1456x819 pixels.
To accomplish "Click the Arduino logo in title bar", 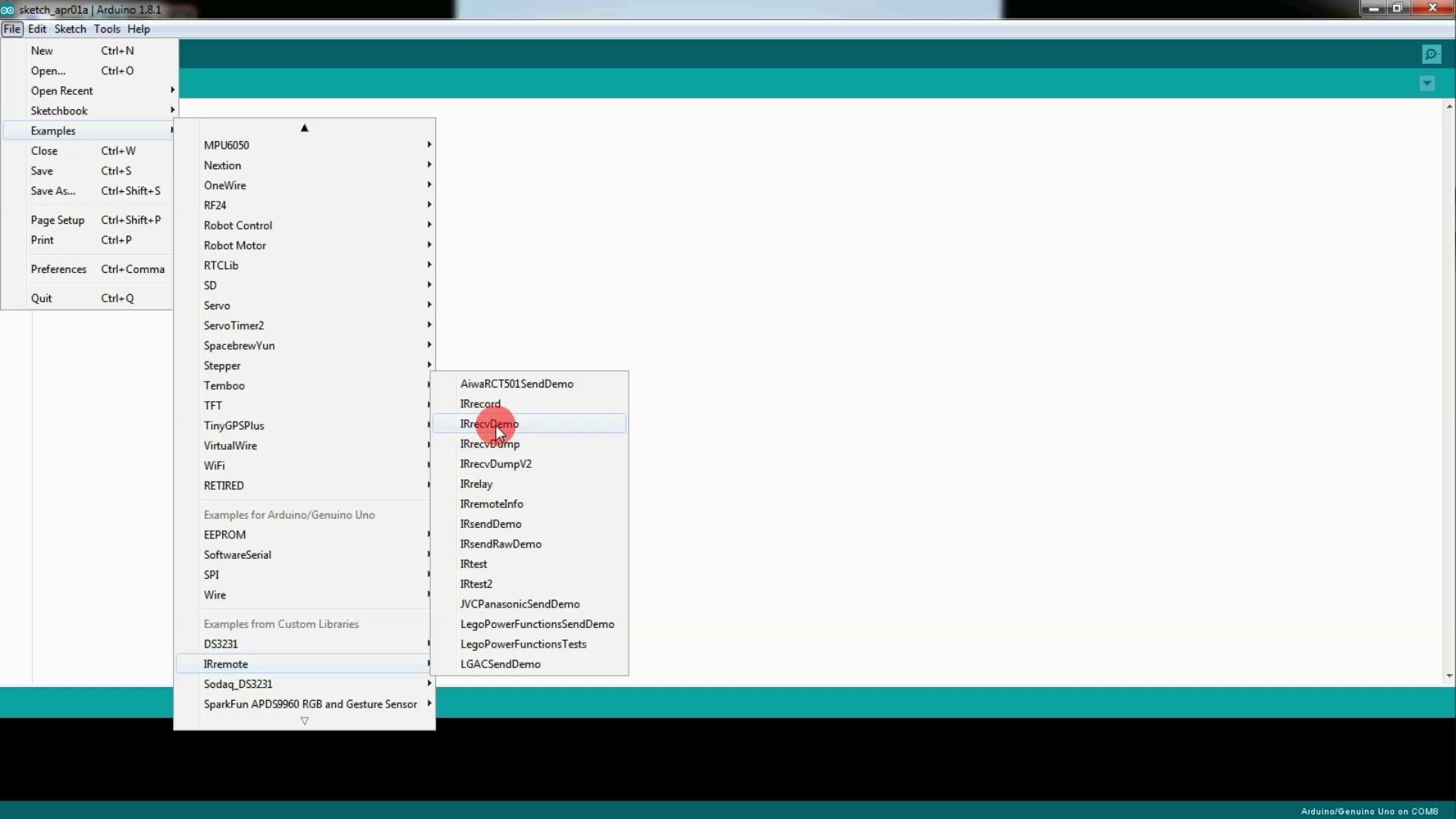I will point(8,10).
